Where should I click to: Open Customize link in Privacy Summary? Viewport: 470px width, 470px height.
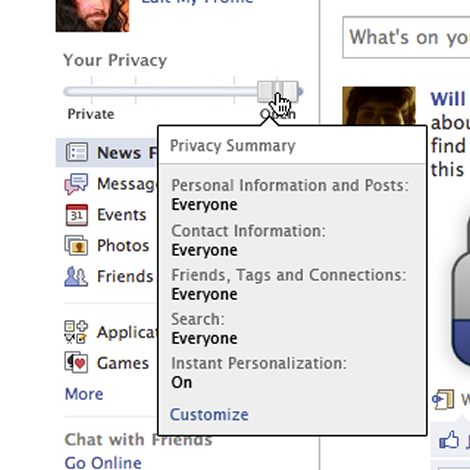209,415
